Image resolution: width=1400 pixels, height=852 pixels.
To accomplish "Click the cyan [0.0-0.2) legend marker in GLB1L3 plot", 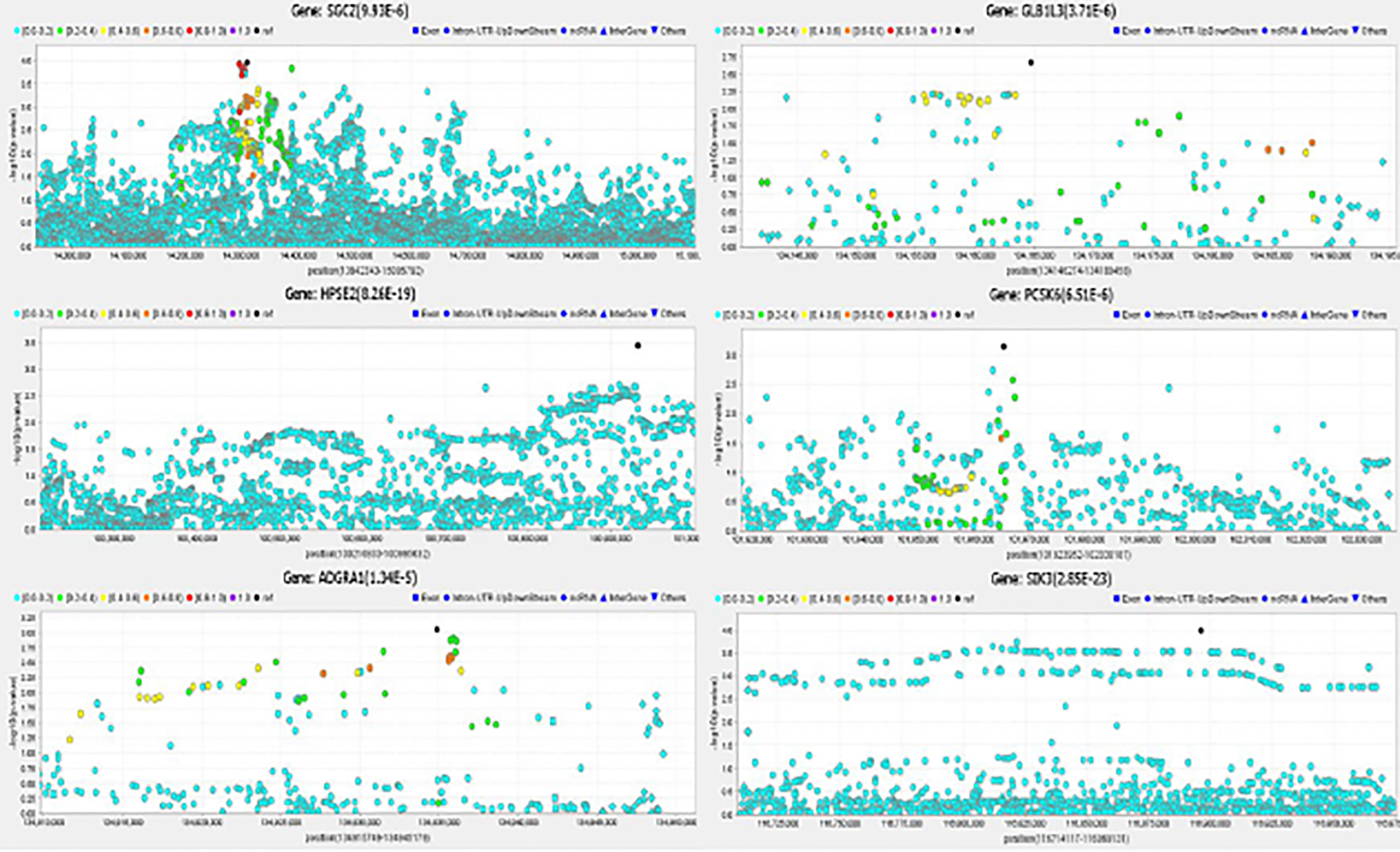I will click(718, 31).
